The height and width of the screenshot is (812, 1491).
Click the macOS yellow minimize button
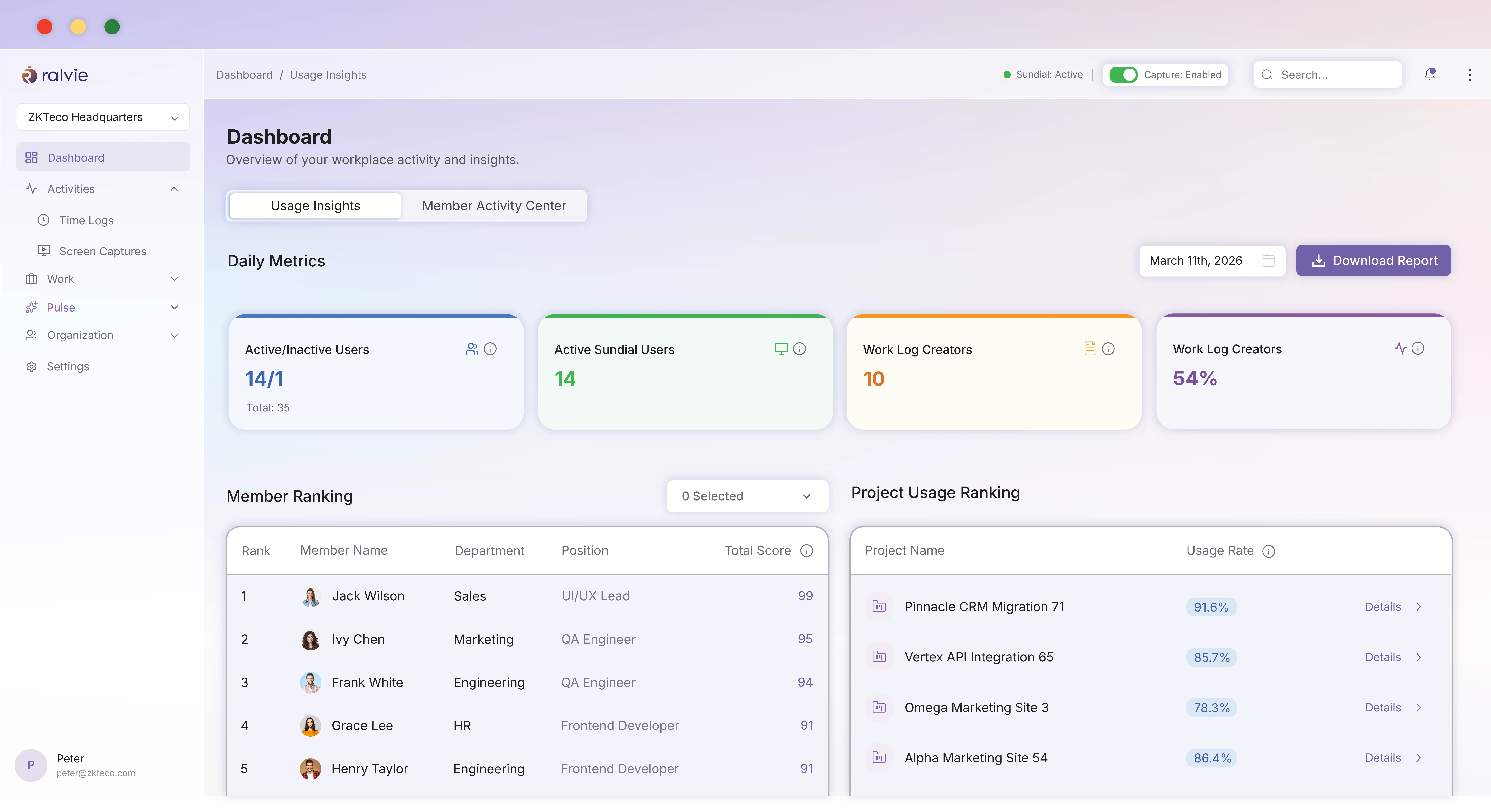(x=78, y=27)
